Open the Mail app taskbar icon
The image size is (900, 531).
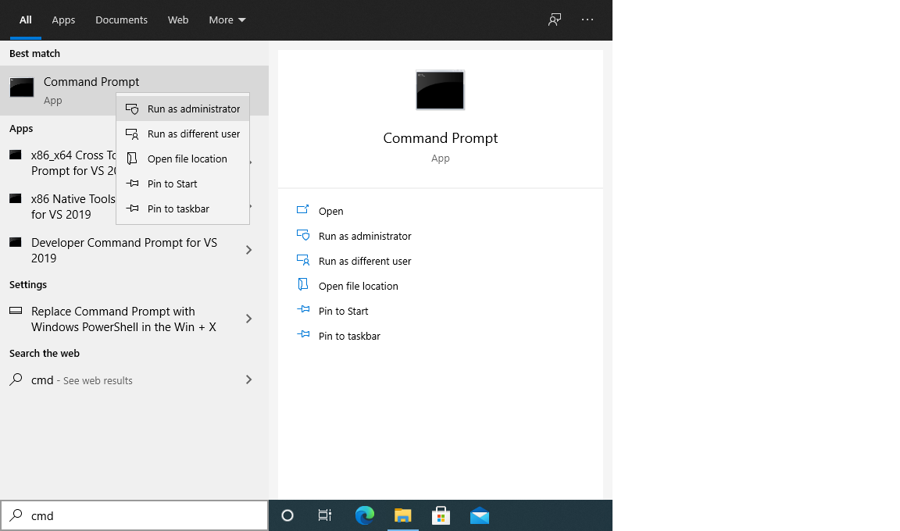tap(479, 516)
